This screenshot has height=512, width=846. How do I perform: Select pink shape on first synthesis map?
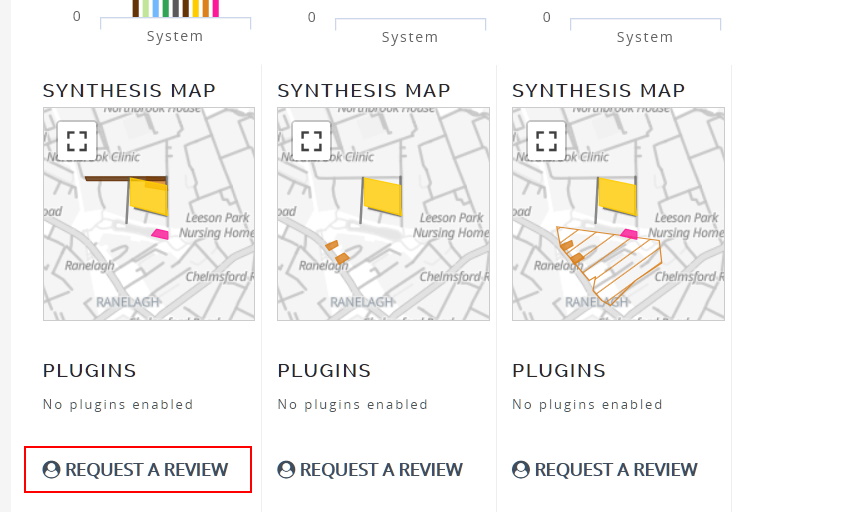point(160,234)
